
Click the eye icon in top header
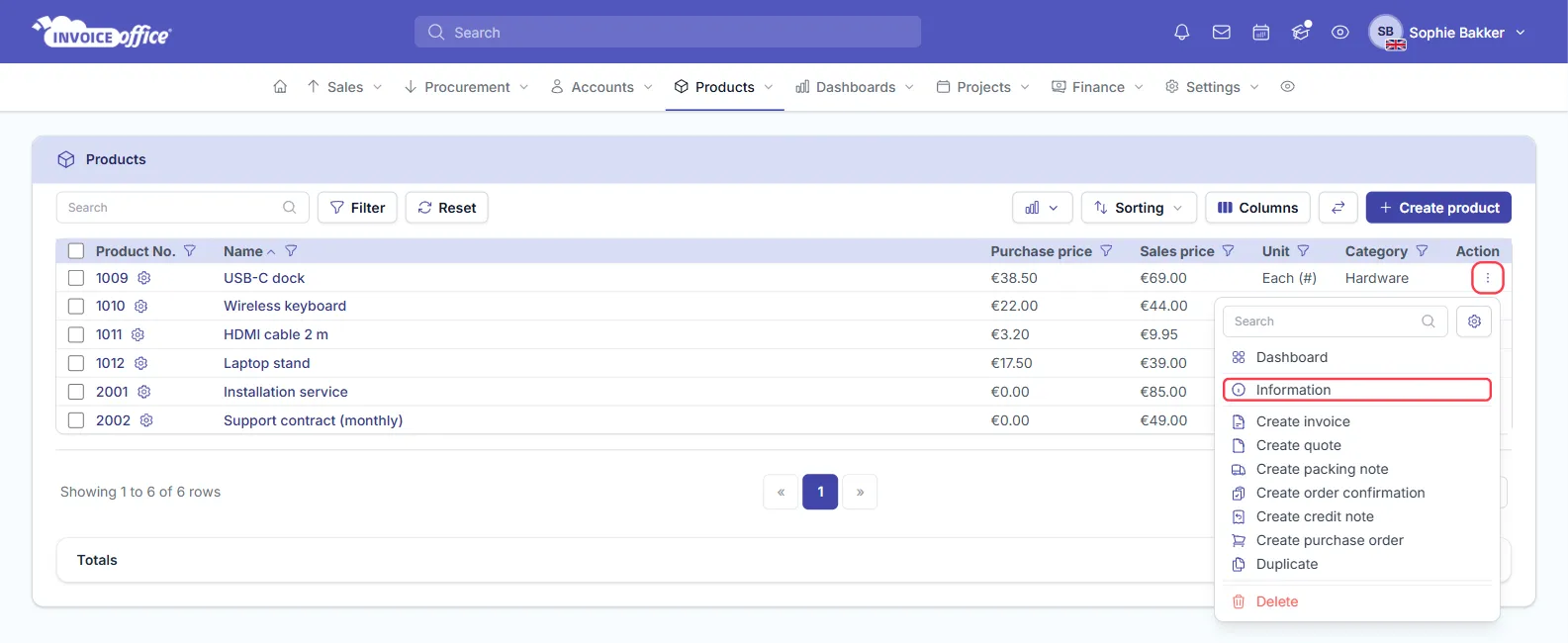(1339, 33)
